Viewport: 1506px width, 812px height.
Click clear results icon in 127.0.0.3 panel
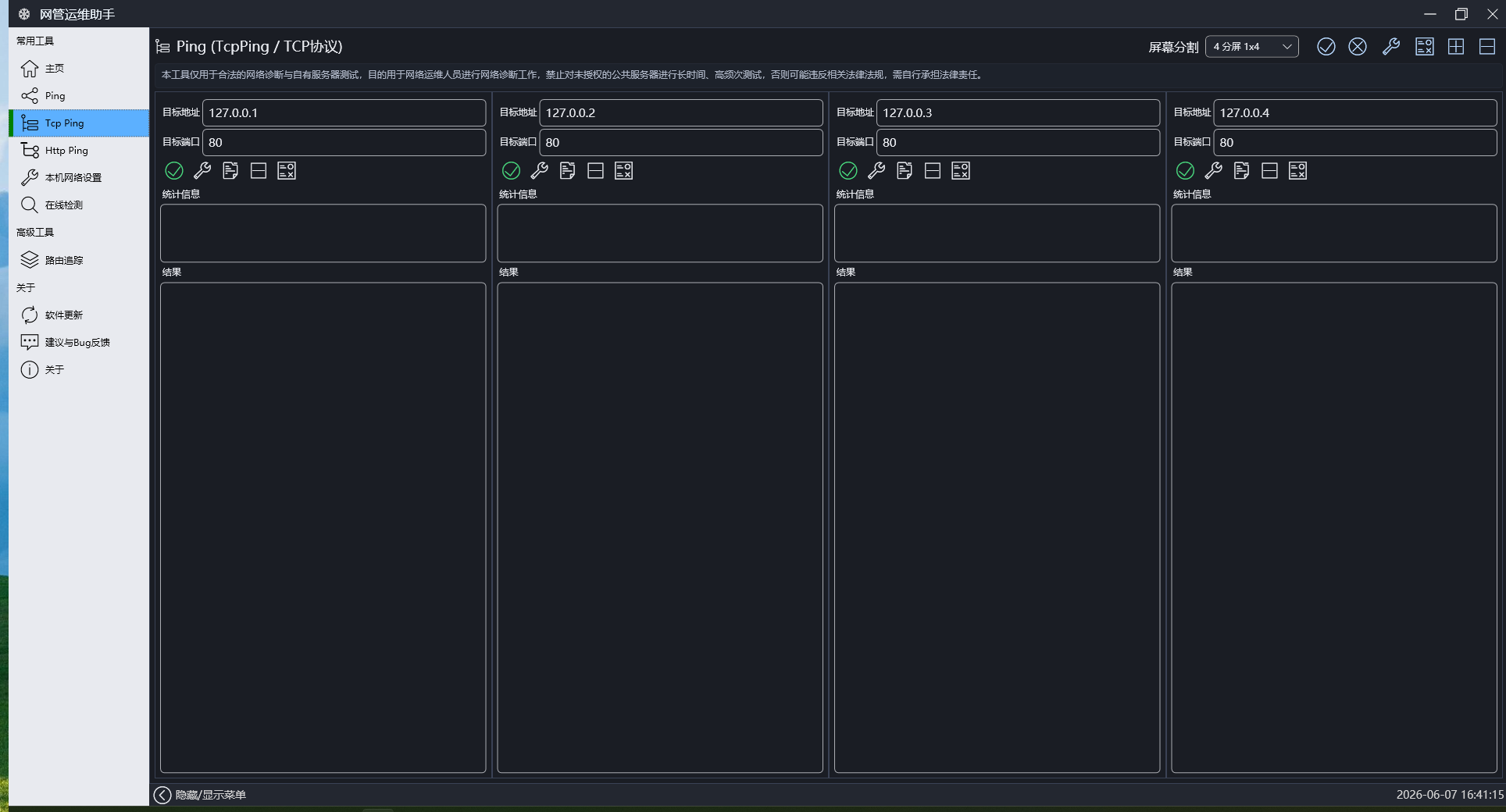[x=961, y=170]
